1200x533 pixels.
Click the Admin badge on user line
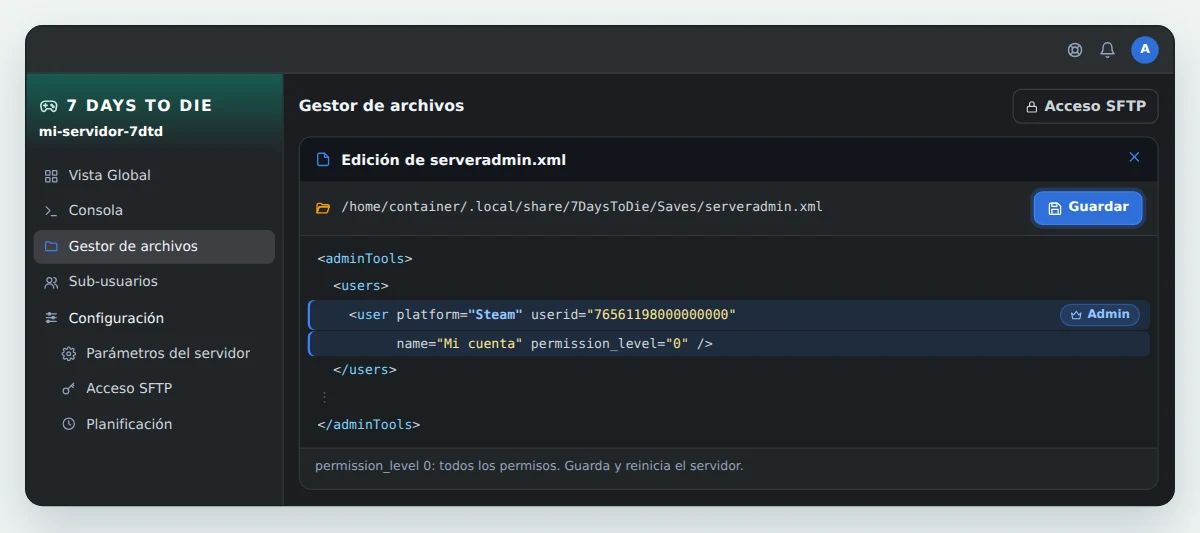(1100, 315)
